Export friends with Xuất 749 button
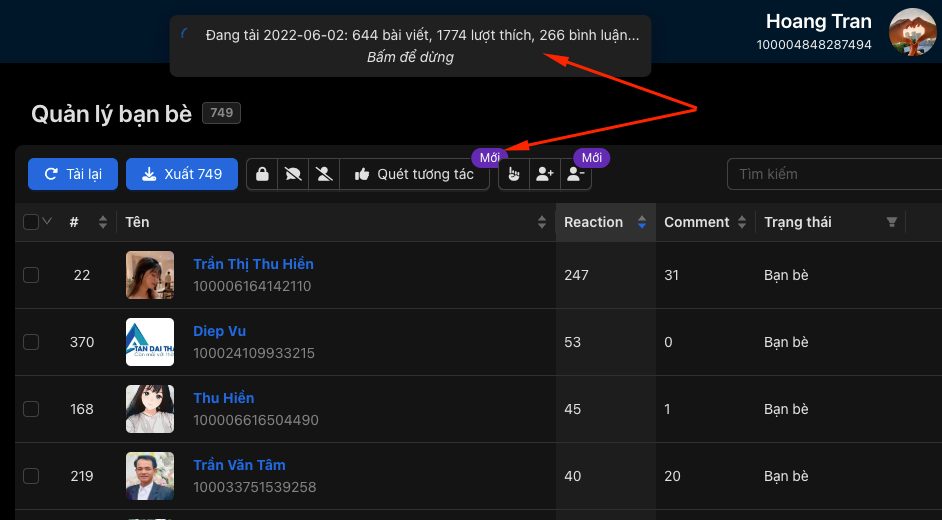942x520 pixels. pos(182,174)
